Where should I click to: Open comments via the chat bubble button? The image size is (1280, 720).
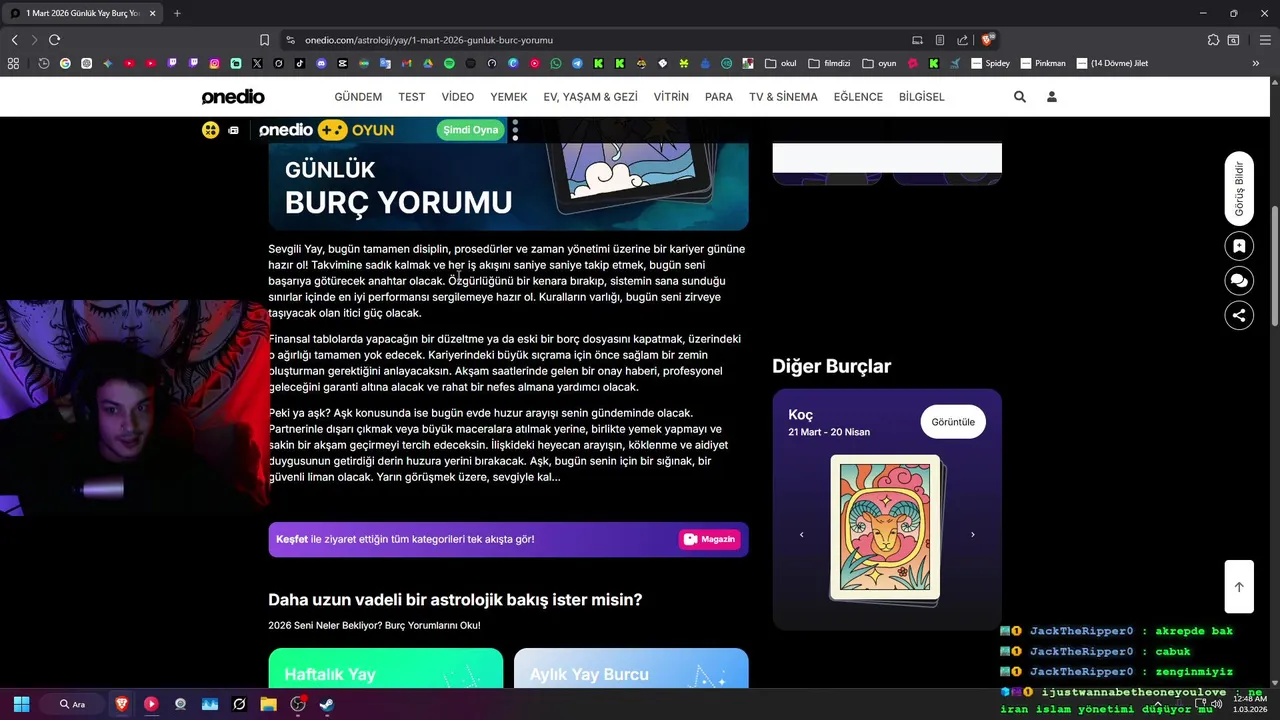[1239, 281]
